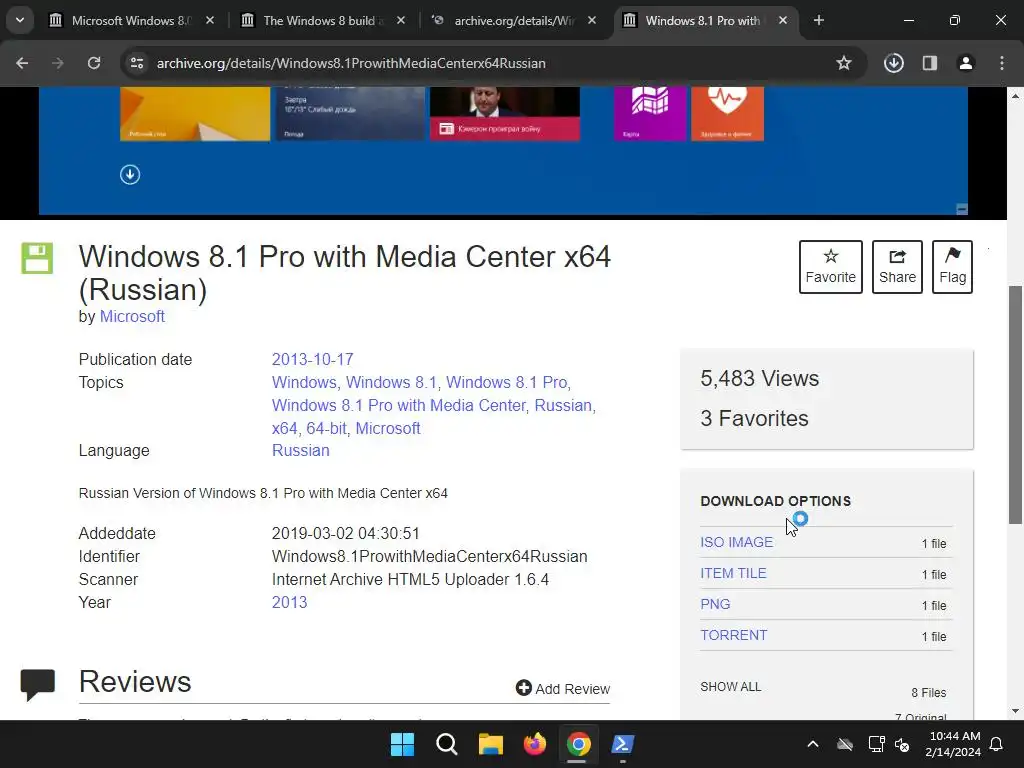Open a new browser tab
This screenshot has width=1024, height=768.
818,20
